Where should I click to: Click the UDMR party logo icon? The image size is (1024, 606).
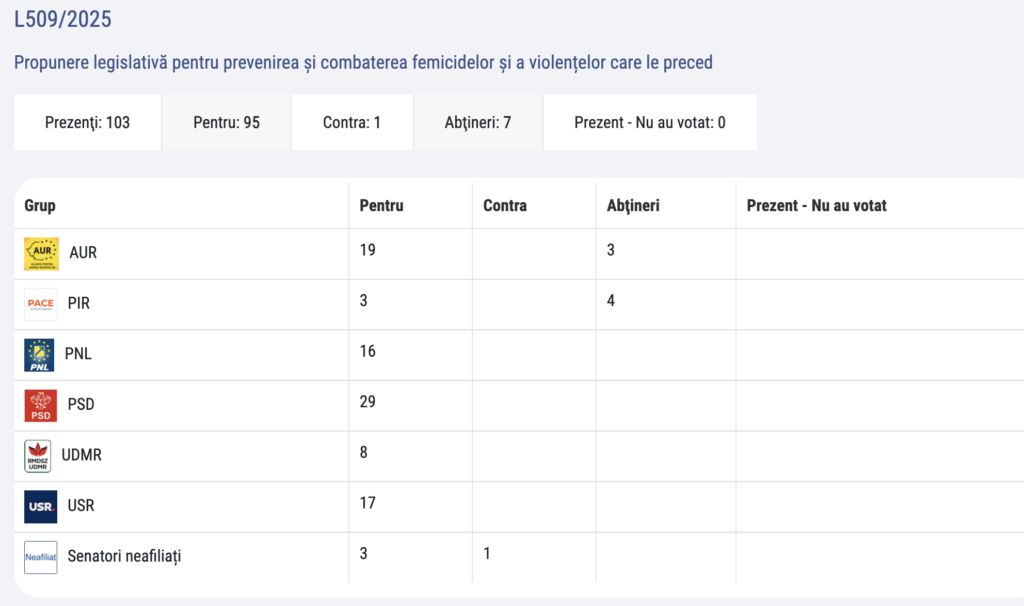(38, 456)
